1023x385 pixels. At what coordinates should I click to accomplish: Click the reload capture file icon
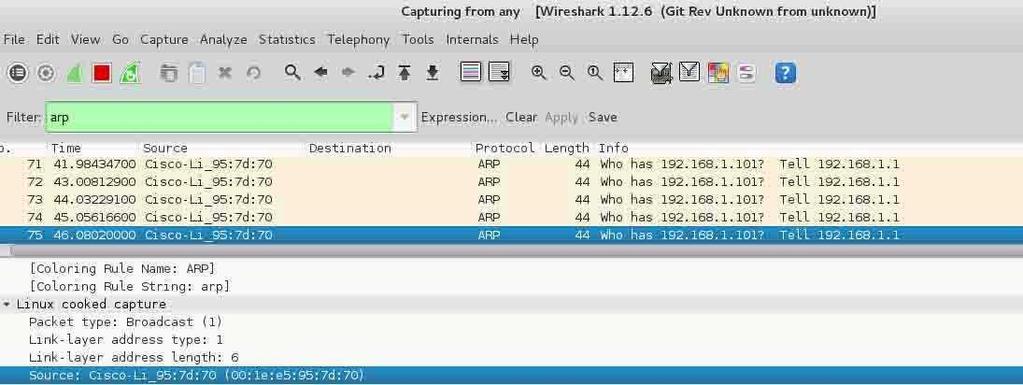[x=254, y=73]
